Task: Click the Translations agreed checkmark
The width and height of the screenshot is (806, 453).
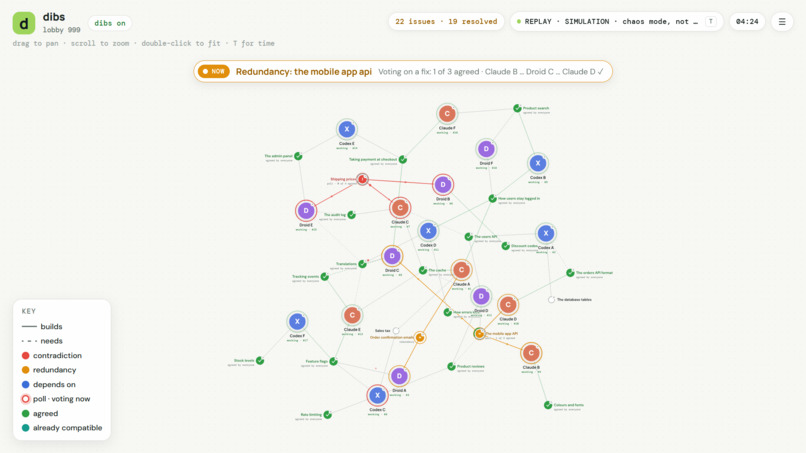Action: (362, 264)
